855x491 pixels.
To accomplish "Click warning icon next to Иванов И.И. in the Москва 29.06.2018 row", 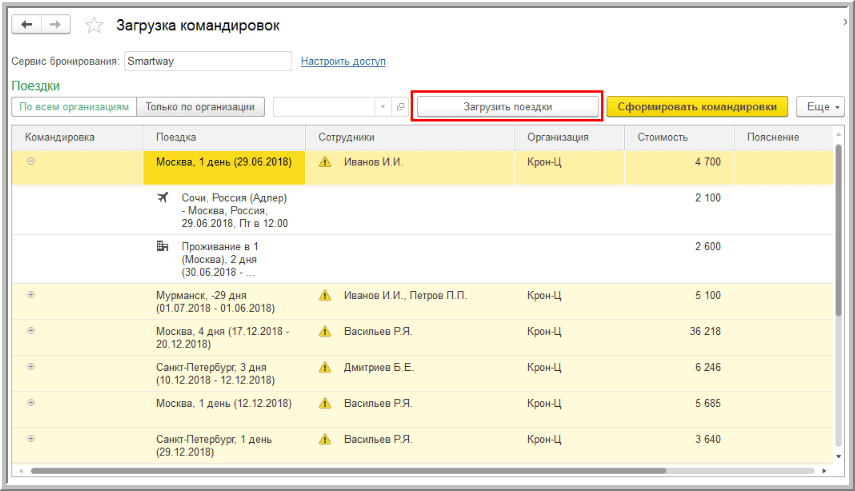I will [x=325, y=162].
